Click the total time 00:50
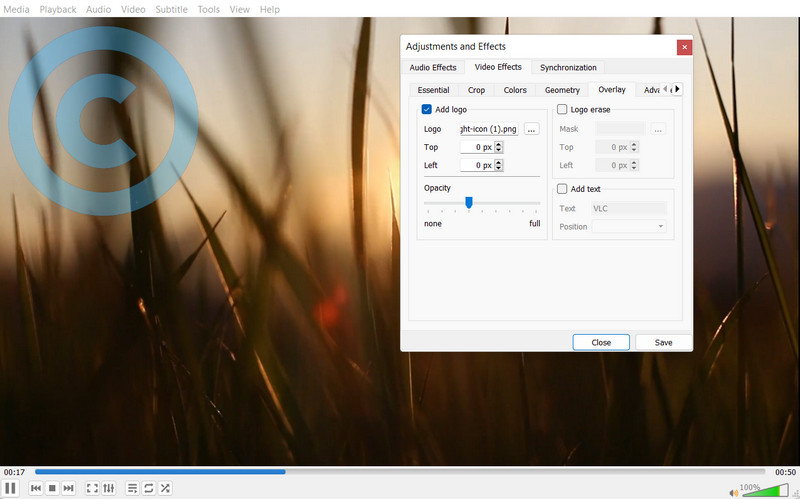Image resolution: width=800 pixels, height=499 pixels. click(785, 472)
